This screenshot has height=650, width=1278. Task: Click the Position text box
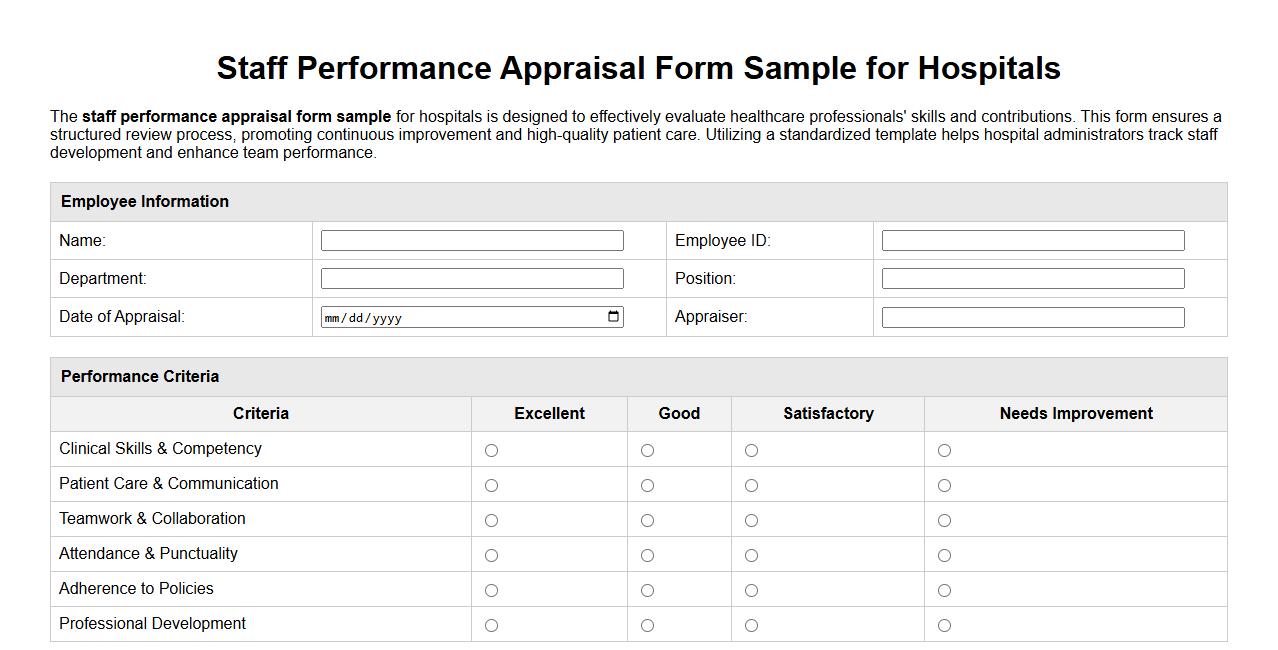tap(1031, 278)
